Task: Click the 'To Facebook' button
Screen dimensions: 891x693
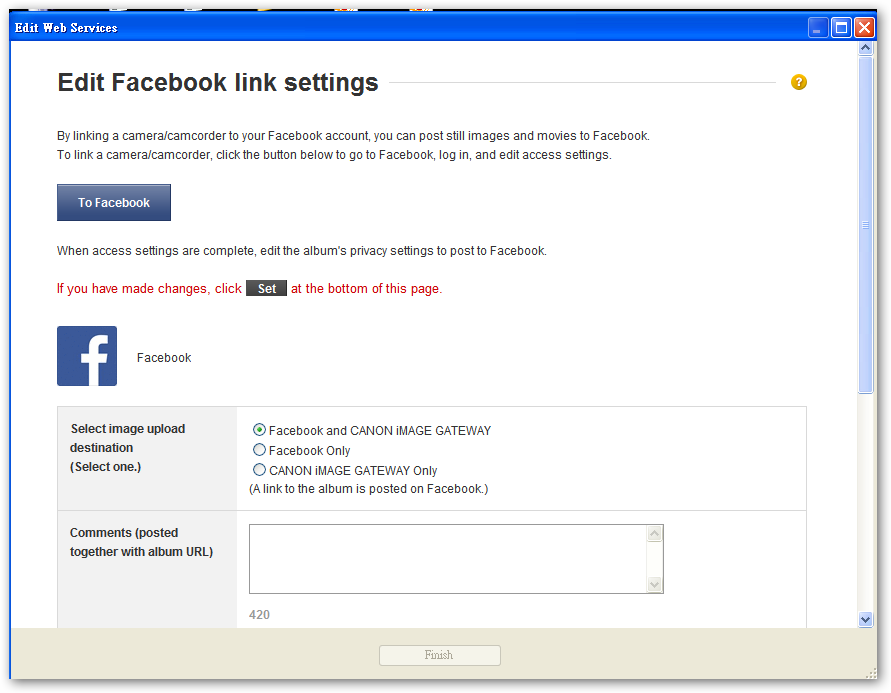Action: [x=113, y=202]
